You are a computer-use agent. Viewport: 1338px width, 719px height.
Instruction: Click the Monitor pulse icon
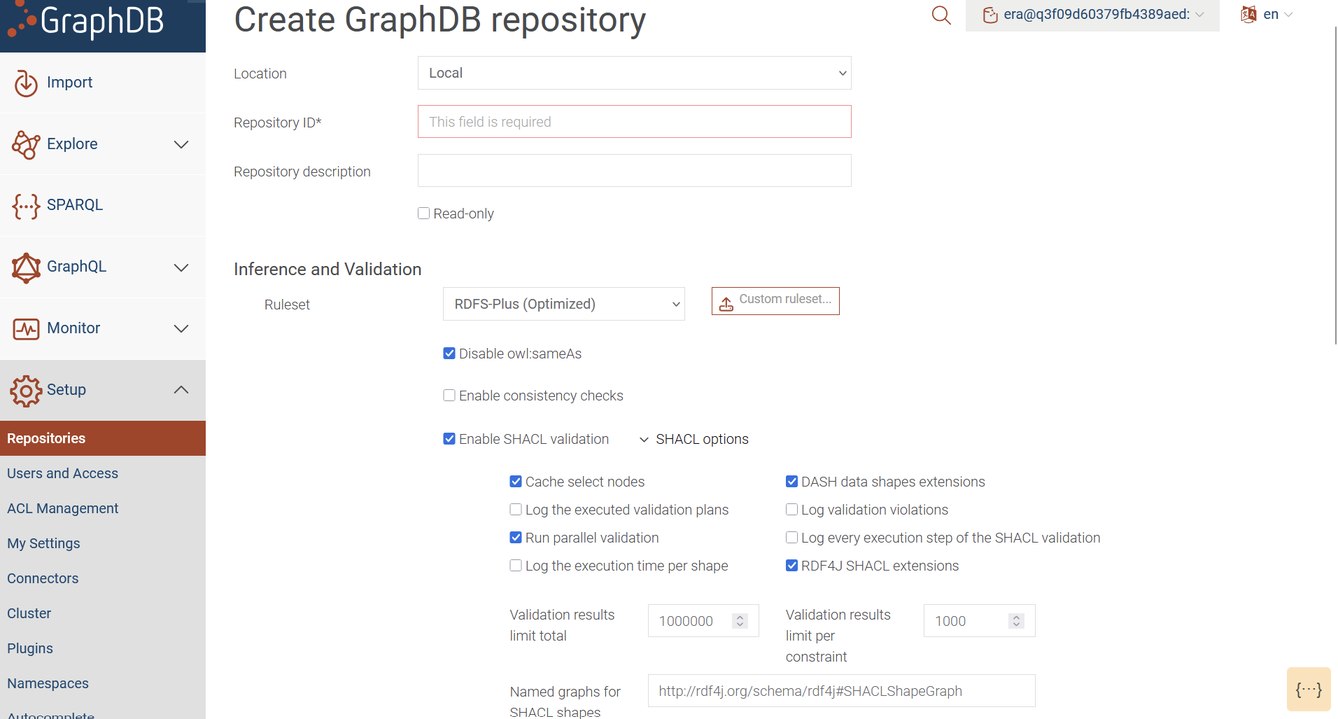(x=26, y=328)
